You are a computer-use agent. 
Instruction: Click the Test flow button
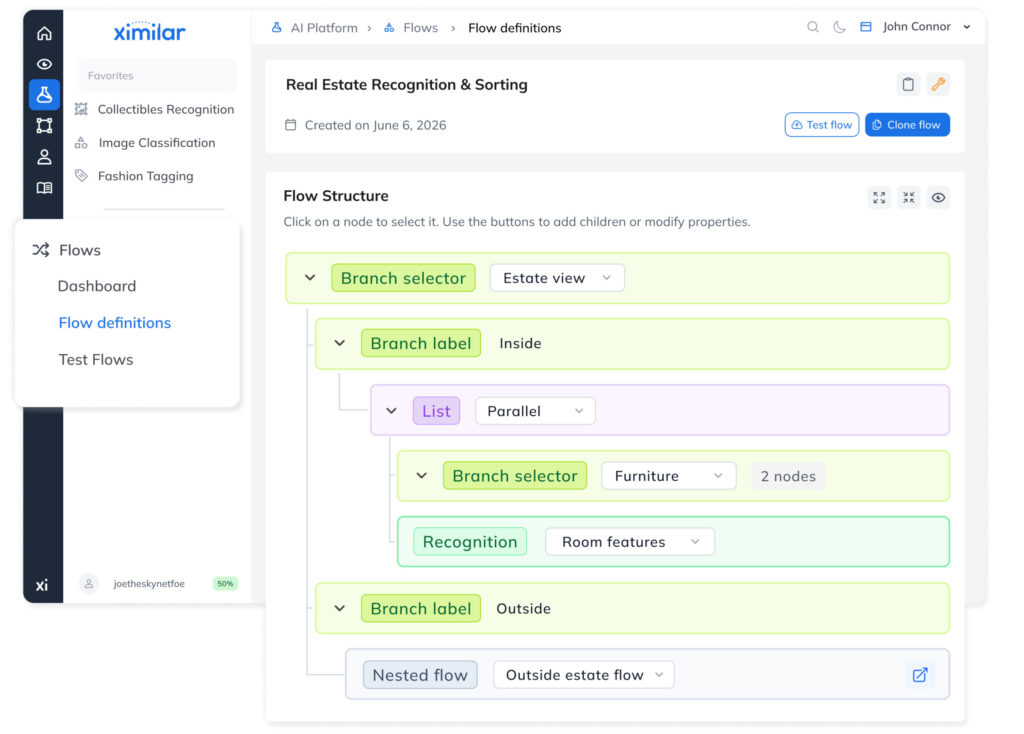[821, 124]
